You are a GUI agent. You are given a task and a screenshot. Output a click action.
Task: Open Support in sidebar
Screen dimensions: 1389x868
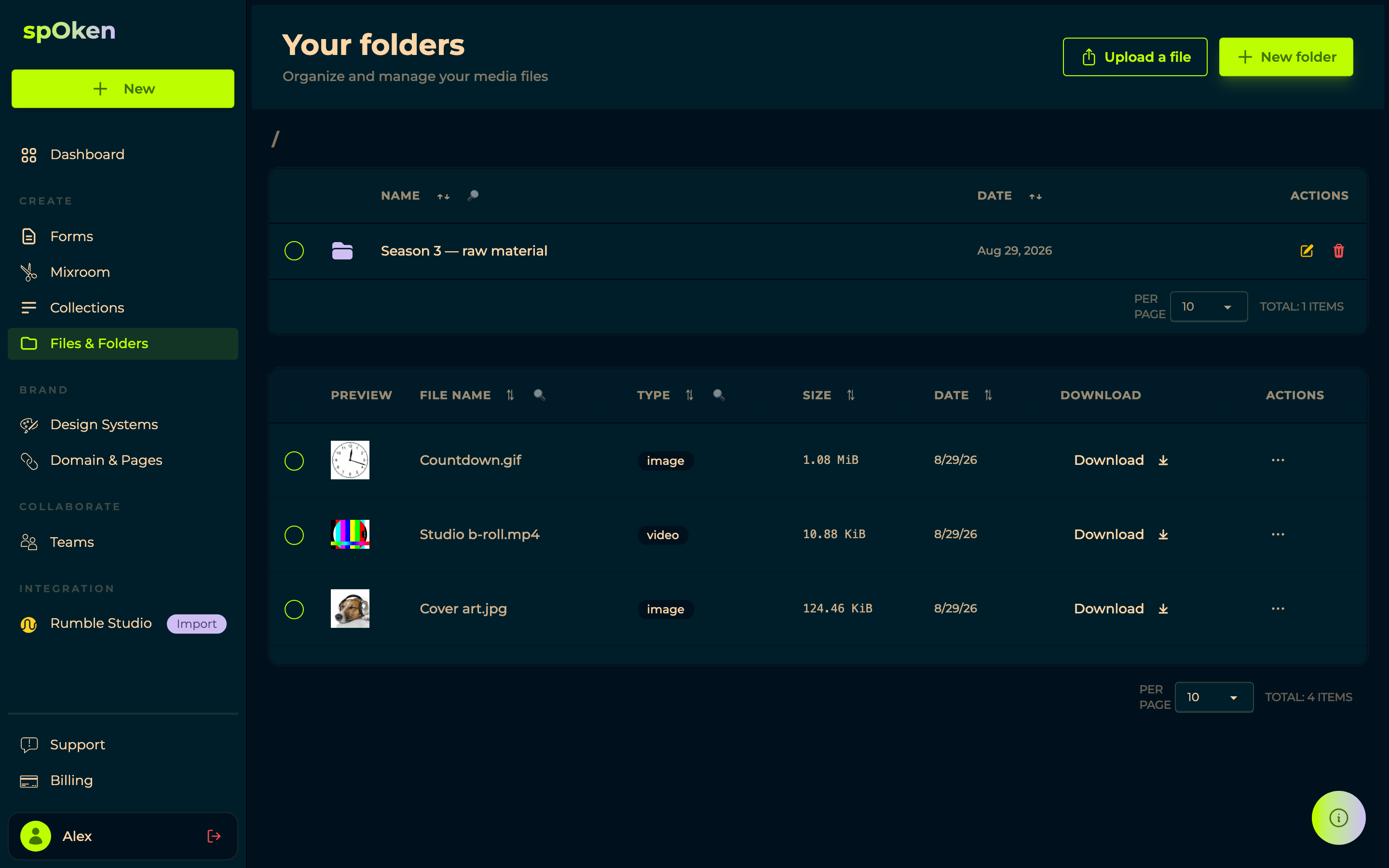[x=123, y=745]
